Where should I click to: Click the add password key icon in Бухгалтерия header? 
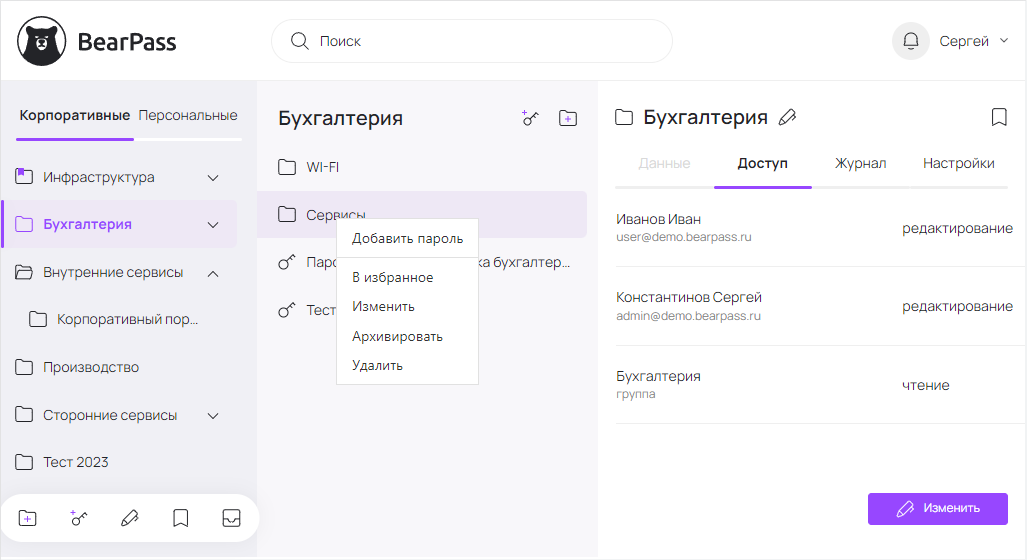[530, 118]
